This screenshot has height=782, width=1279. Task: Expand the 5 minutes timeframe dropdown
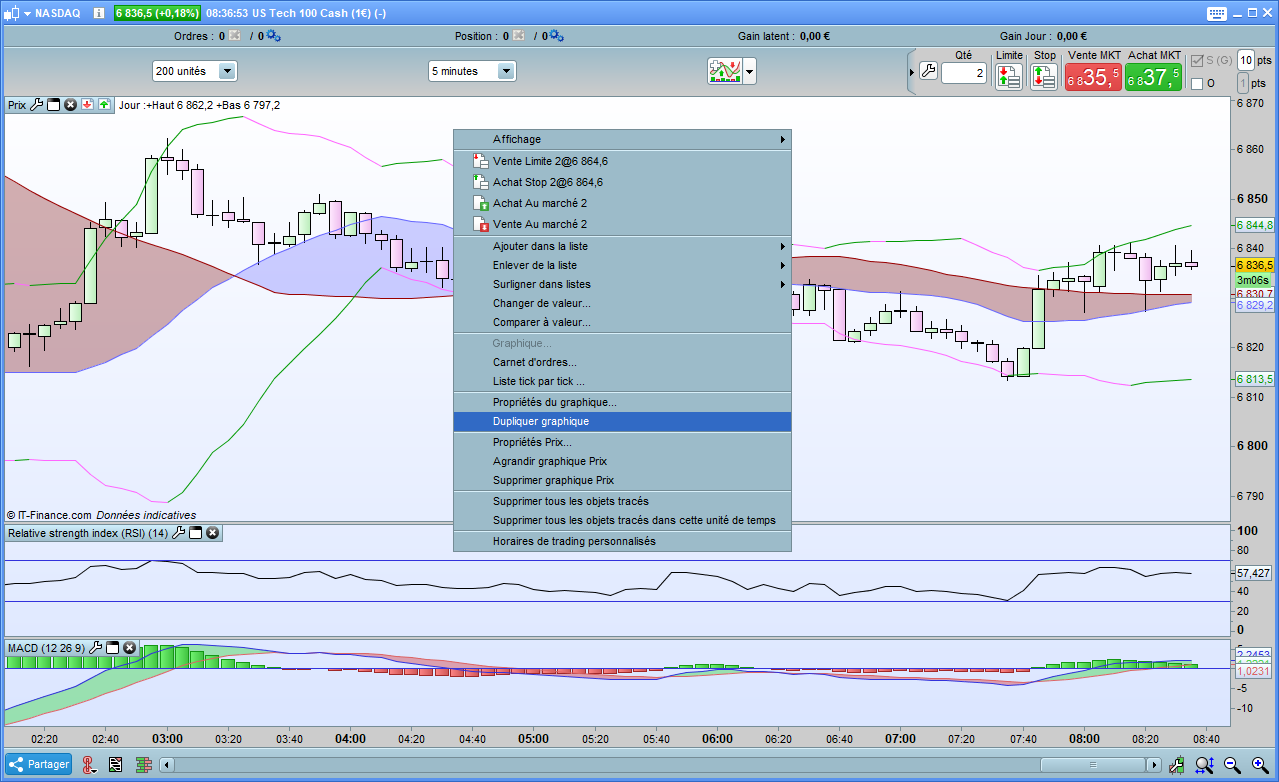point(506,71)
